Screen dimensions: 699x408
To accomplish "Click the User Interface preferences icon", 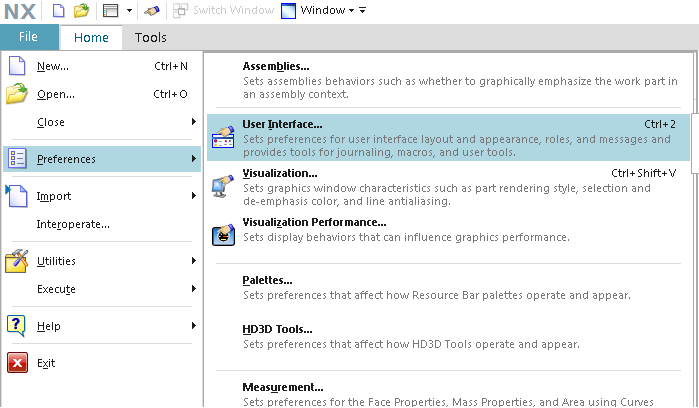I will (x=223, y=137).
